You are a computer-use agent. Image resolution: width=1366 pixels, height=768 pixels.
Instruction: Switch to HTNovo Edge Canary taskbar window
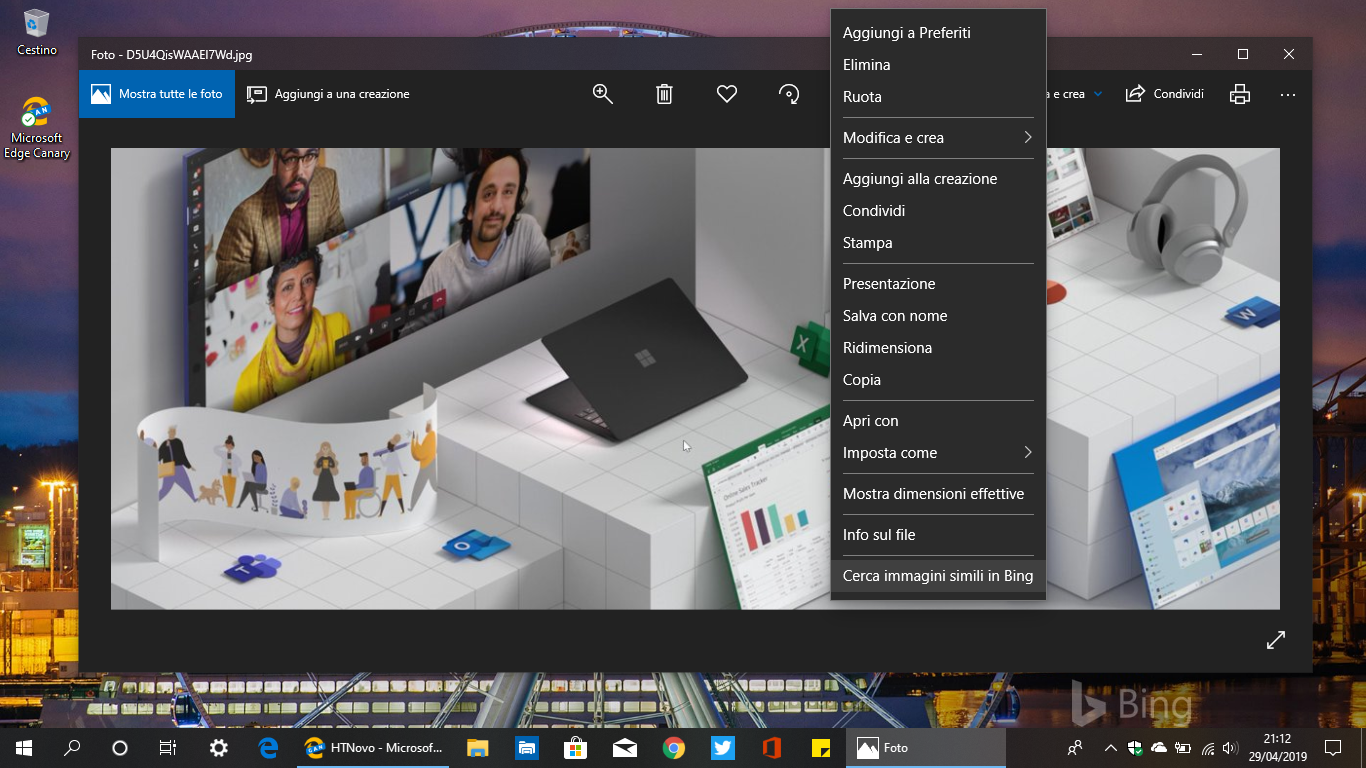click(x=373, y=748)
